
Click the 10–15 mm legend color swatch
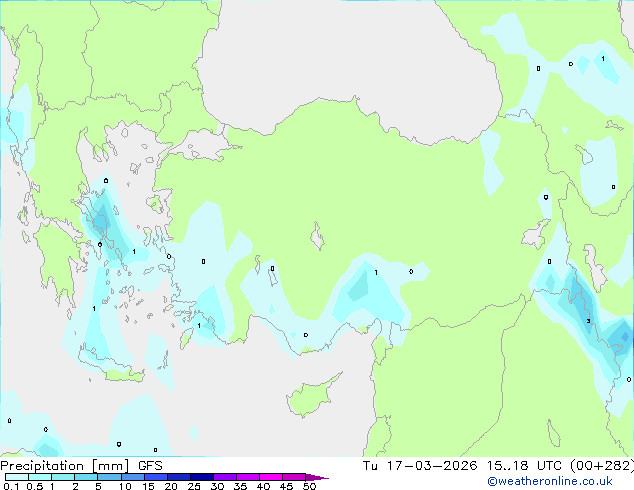133,477
